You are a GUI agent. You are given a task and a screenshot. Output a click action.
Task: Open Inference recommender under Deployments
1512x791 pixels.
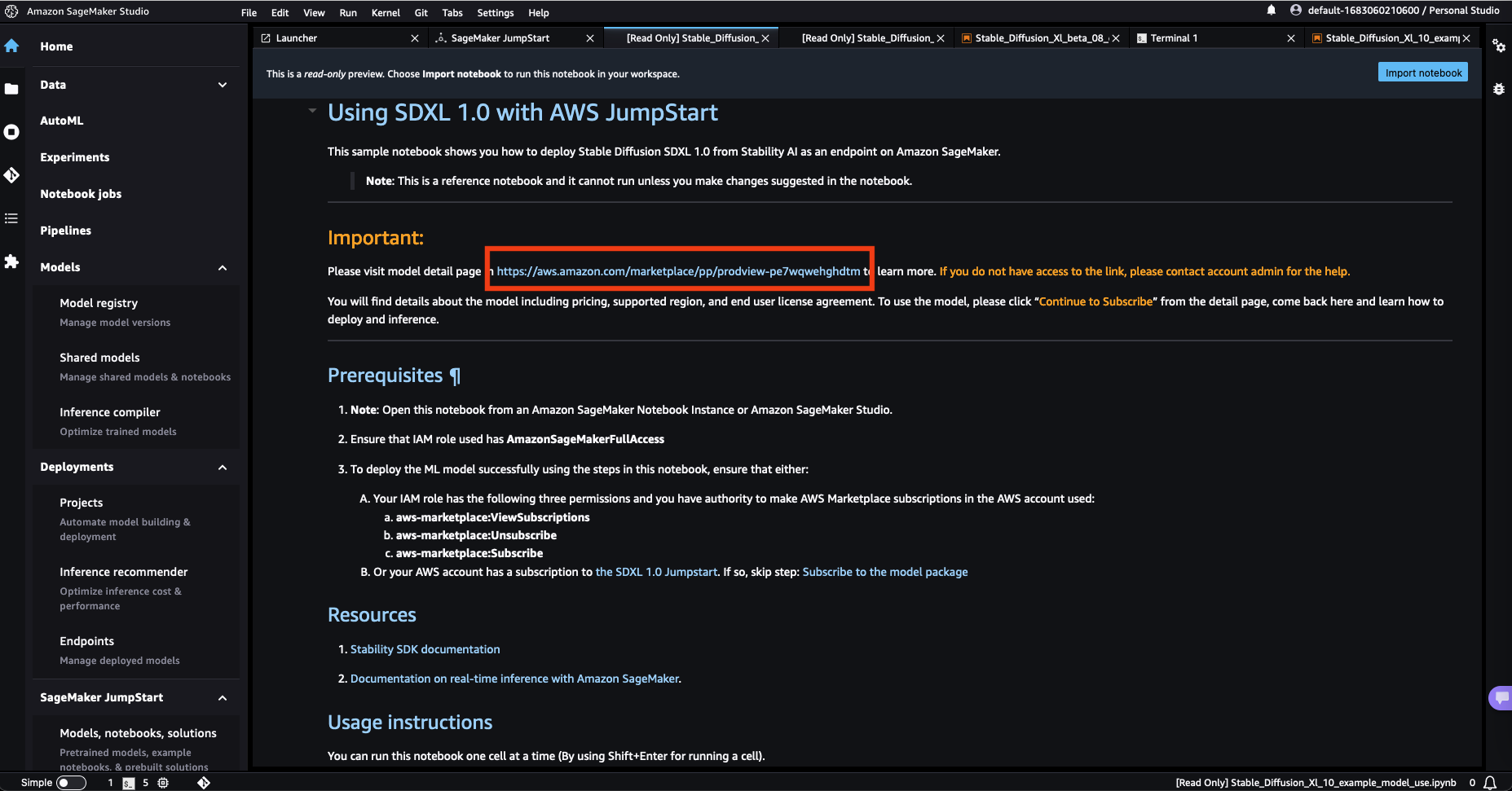click(x=124, y=572)
